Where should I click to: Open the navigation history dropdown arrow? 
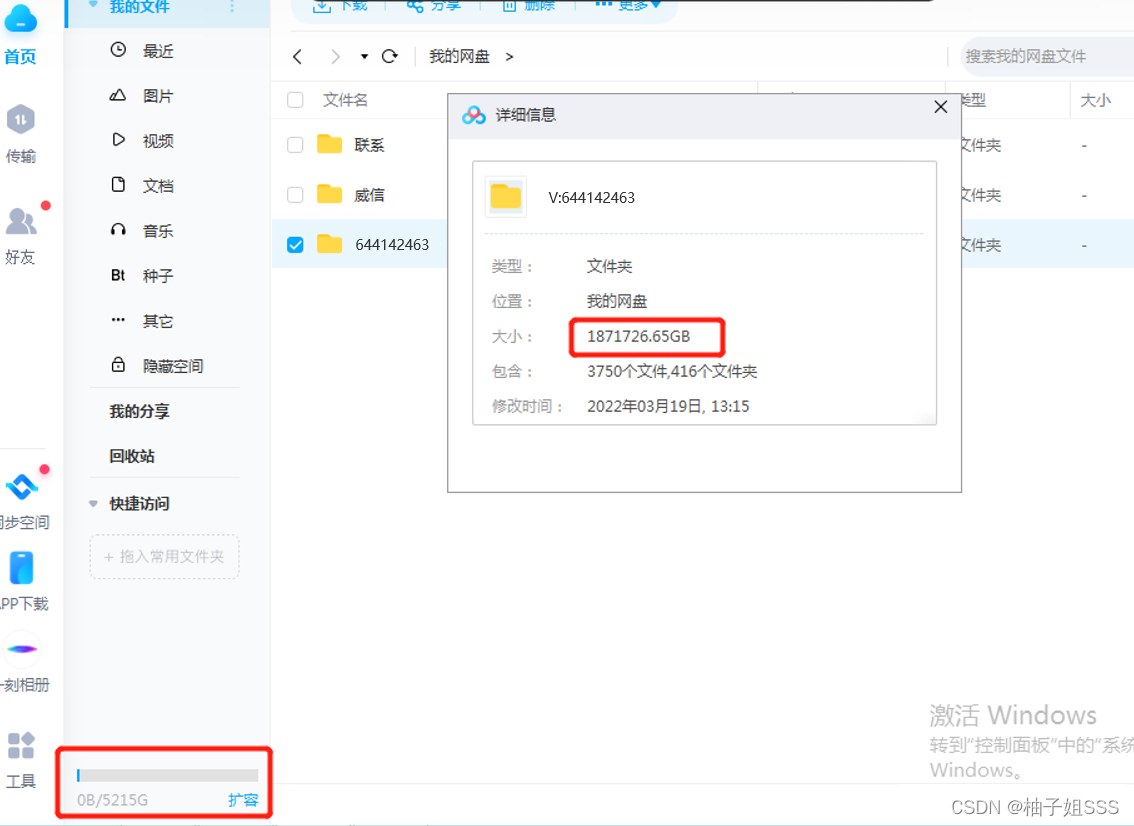click(364, 56)
